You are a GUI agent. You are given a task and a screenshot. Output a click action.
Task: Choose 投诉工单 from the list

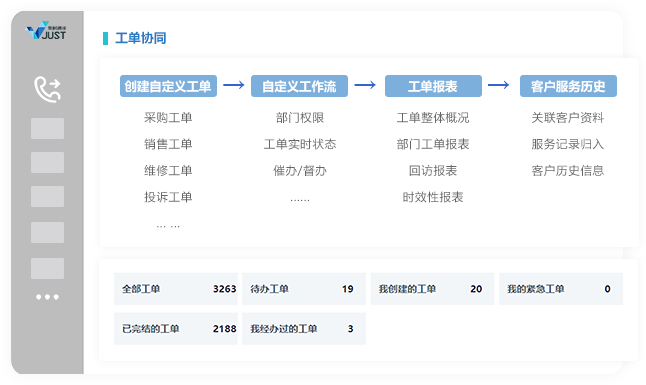[168, 197]
